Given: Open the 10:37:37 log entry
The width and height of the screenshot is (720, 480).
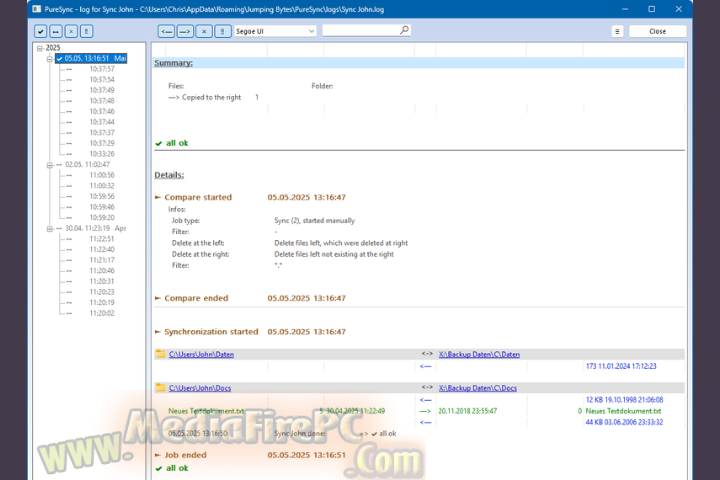Looking at the screenshot, I should (x=102, y=133).
